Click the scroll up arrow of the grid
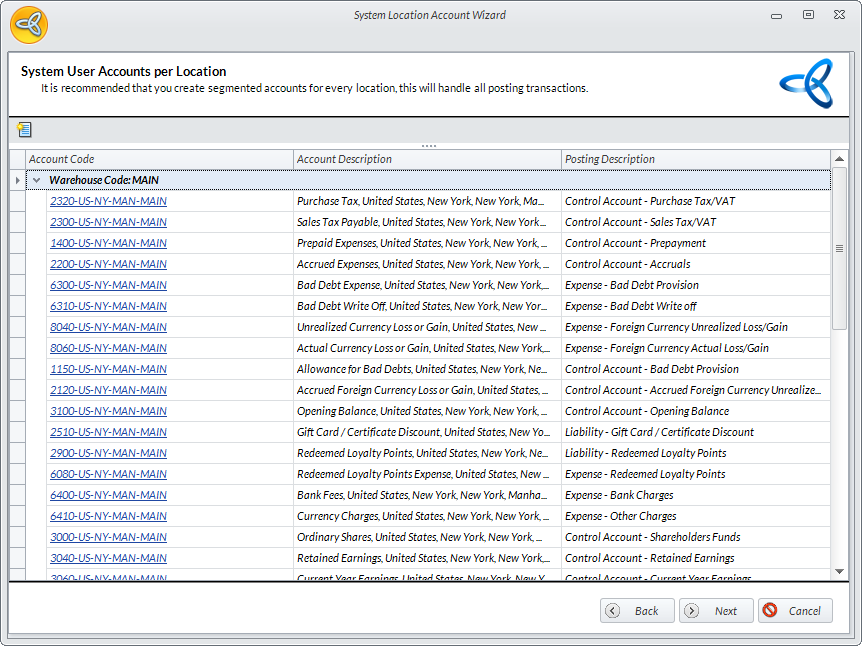862x646 pixels. tap(839, 160)
